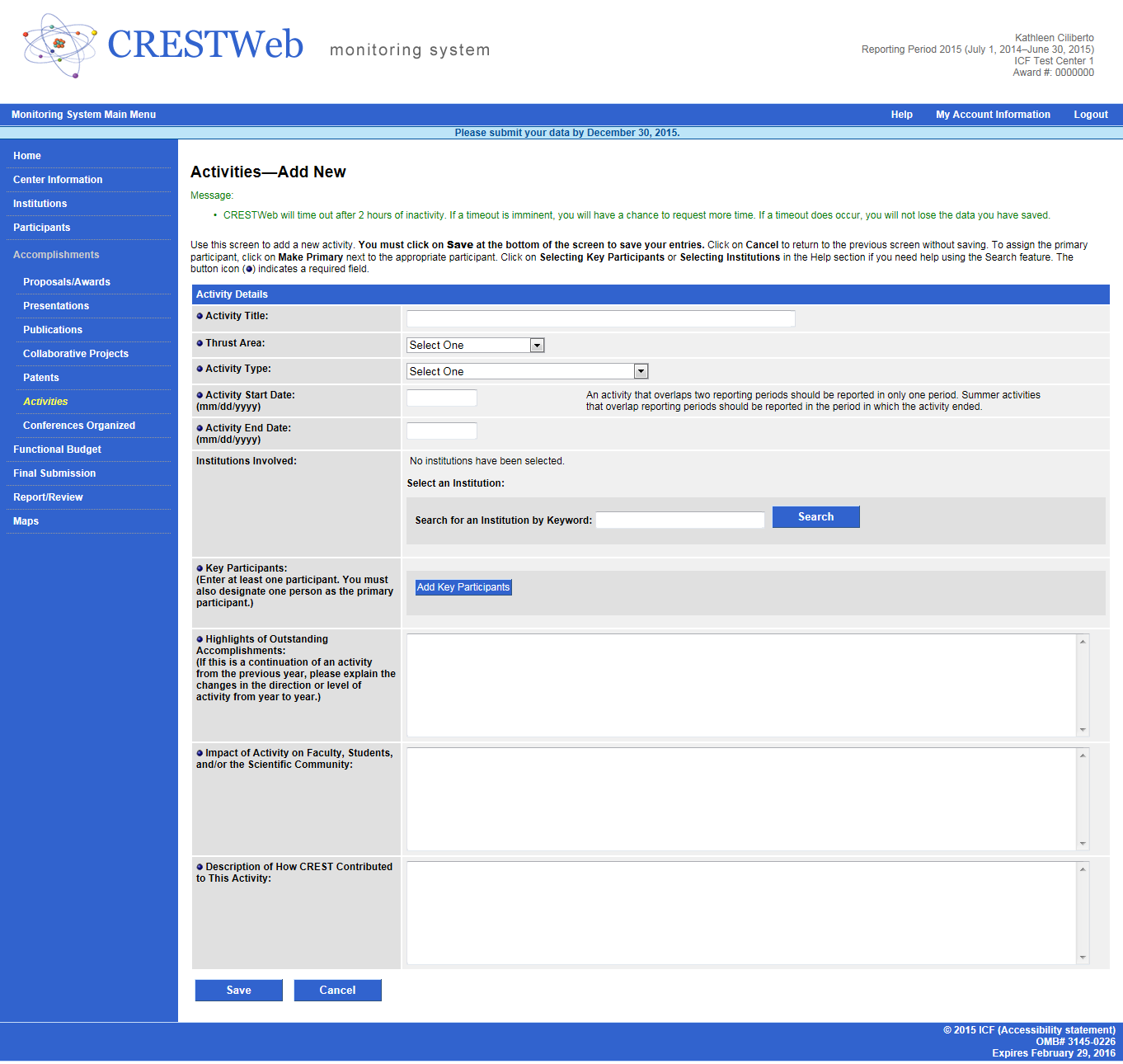
Task: Cancel adding the activity
Action: click(x=338, y=991)
